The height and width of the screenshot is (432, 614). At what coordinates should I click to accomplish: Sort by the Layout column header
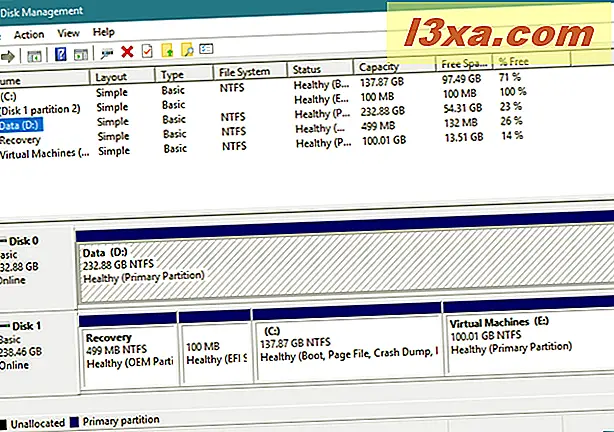pos(122,76)
